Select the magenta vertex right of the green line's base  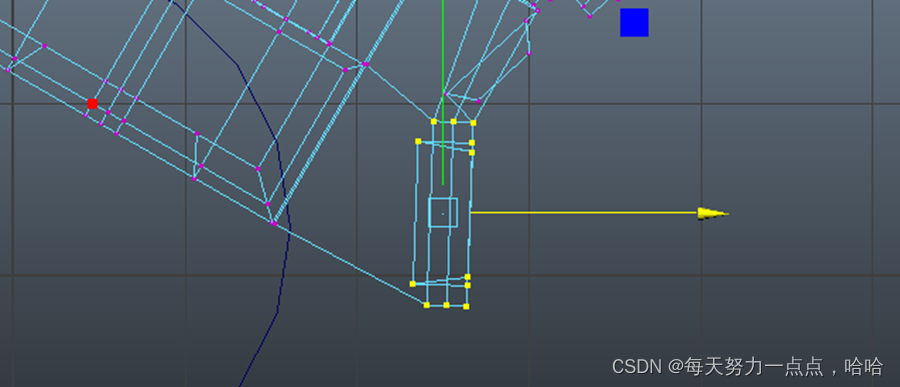[x=479, y=100]
